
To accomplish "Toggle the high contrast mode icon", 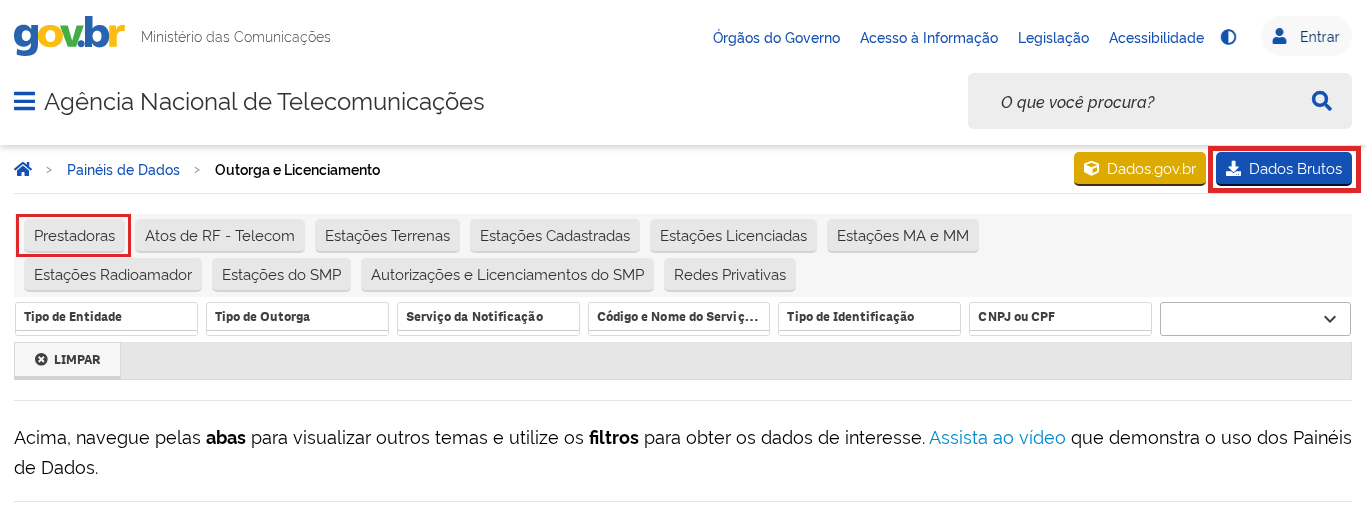I will click(1229, 37).
